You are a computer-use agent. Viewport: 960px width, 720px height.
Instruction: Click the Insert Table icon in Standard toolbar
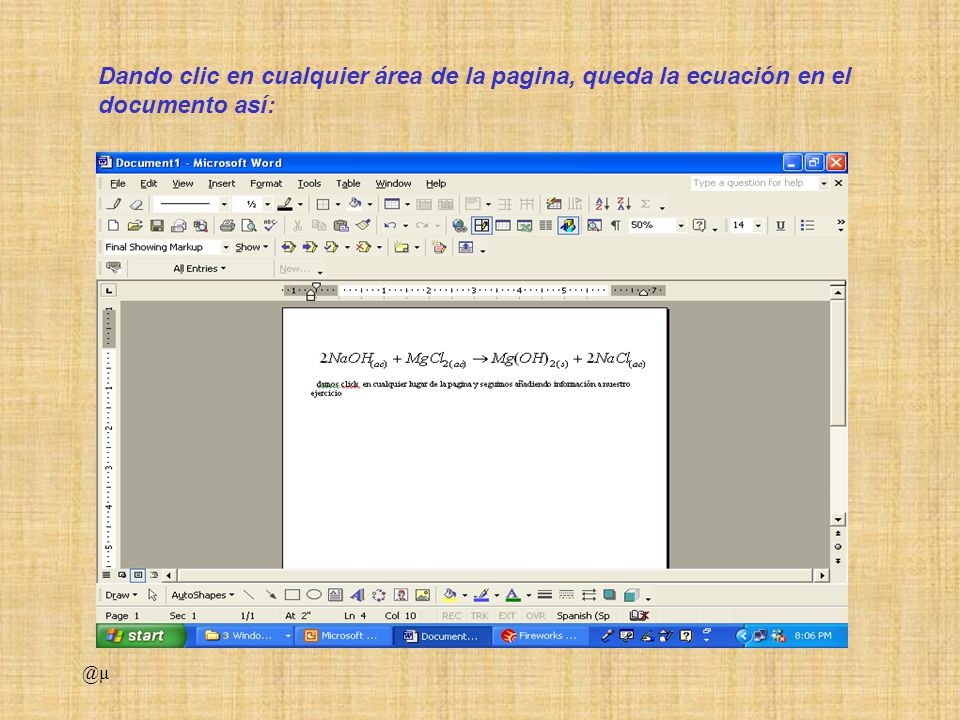503,225
